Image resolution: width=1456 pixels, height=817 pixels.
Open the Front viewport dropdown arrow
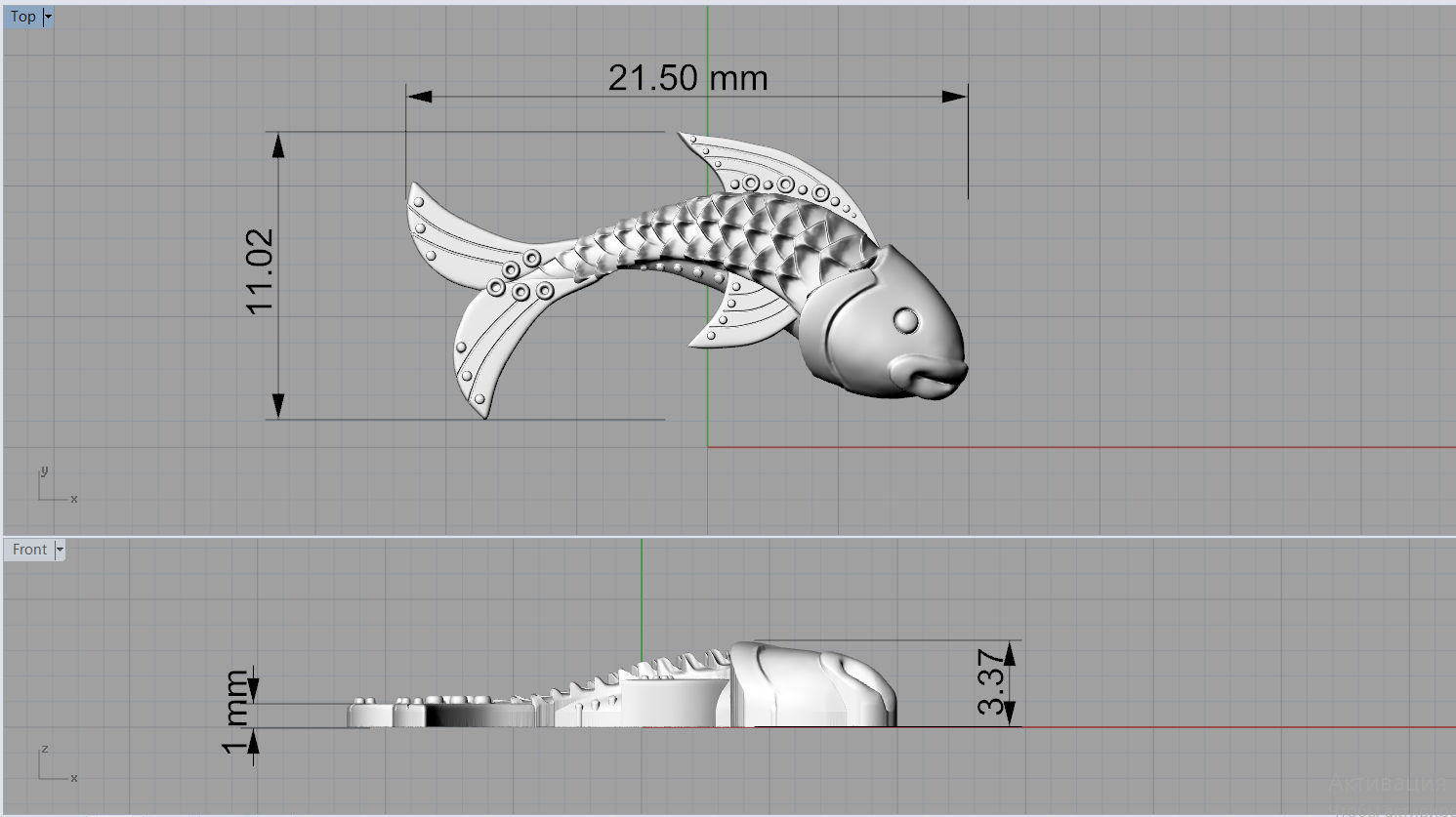(60, 550)
